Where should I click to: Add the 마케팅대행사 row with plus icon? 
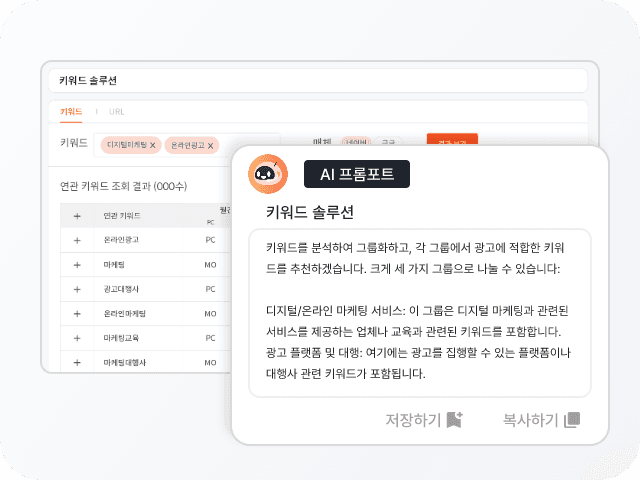(x=77, y=362)
